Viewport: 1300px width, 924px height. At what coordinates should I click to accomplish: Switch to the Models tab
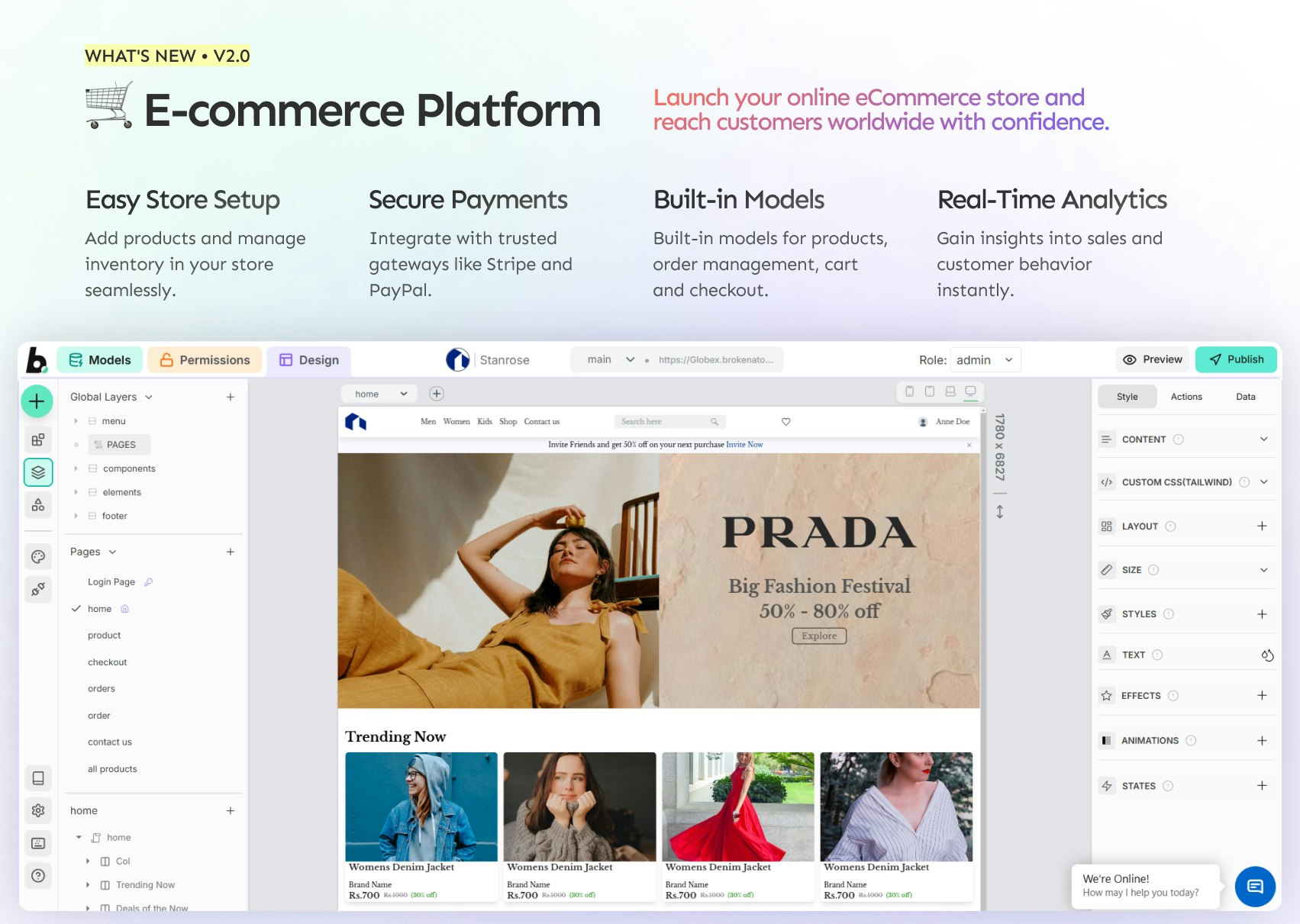[100, 360]
